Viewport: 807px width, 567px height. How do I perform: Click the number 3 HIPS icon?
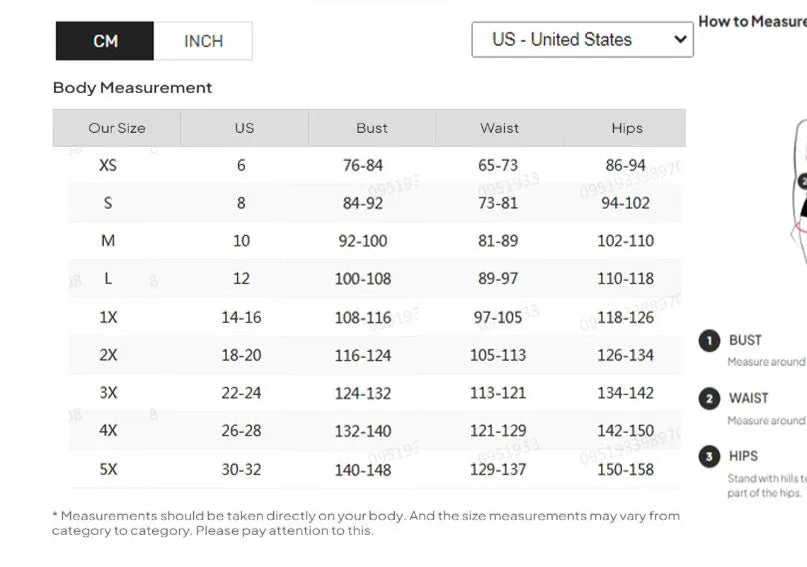[709, 457]
